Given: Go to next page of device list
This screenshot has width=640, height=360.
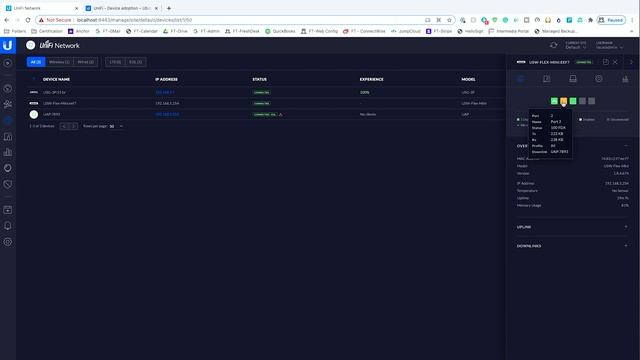Looking at the screenshot, I should pyautogui.click(x=73, y=126).
